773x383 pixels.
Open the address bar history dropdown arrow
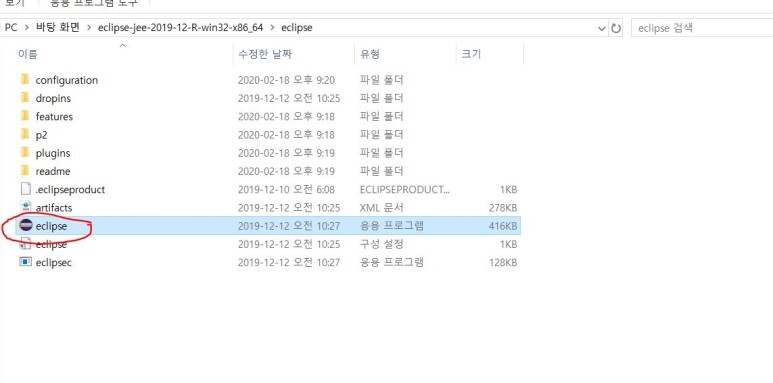click(601, 29)
